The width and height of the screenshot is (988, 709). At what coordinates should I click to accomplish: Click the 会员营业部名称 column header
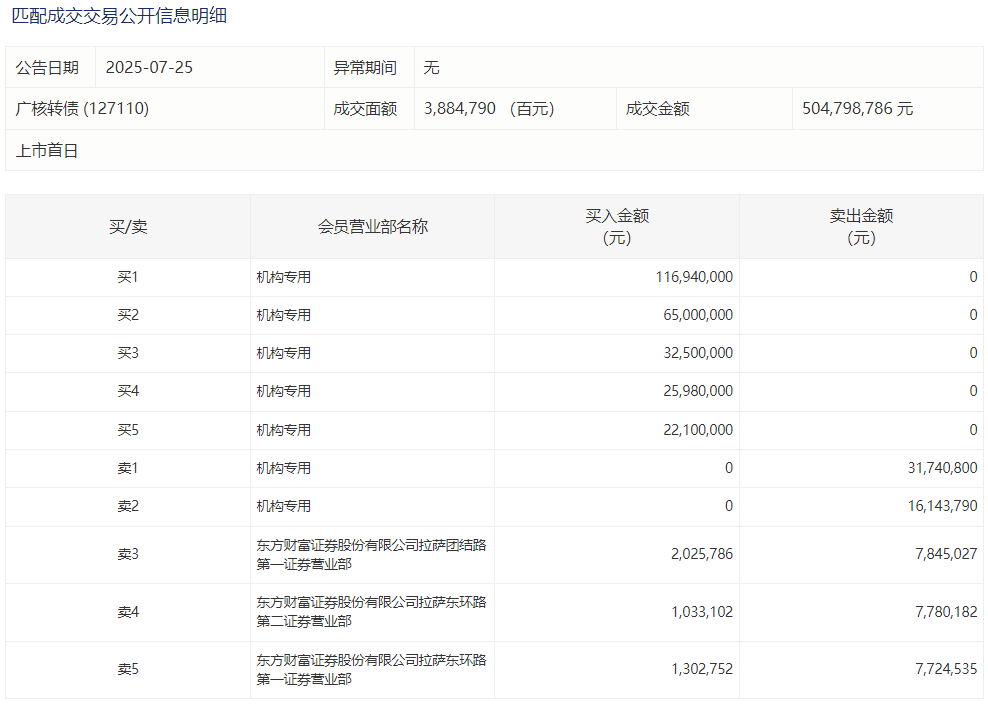(372, 227)
